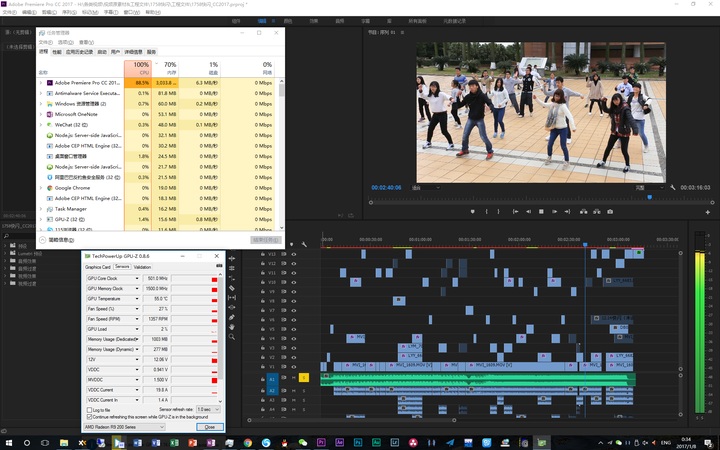
Task: Open program monitor wrench settings
Action: point(673,187)
